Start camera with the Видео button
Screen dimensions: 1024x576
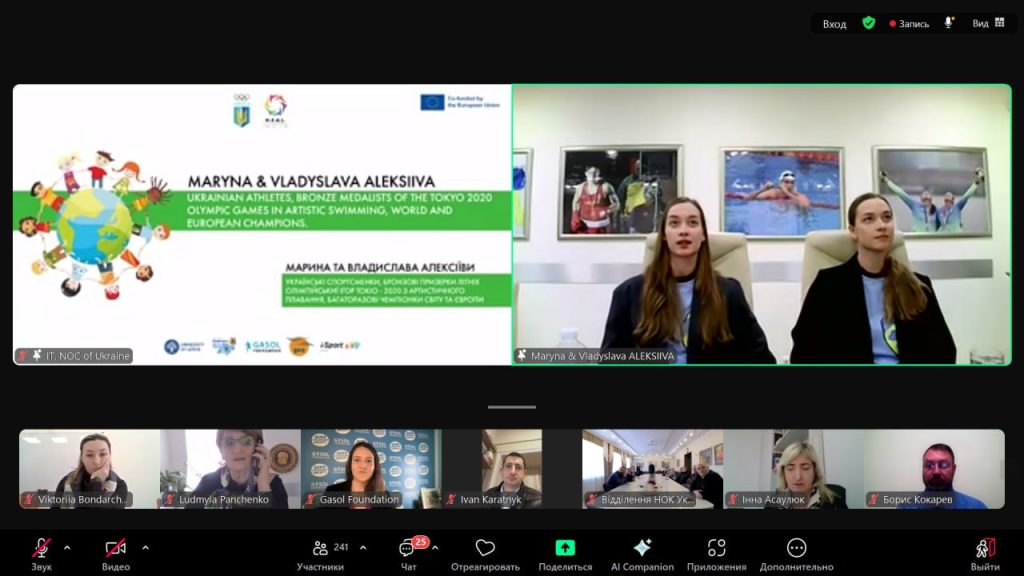(x=116, y=554)
